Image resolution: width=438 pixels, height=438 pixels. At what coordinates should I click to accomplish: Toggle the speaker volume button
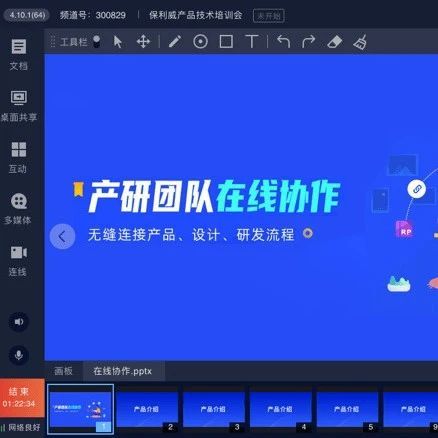pyautogui.click(x=19, y=322)
